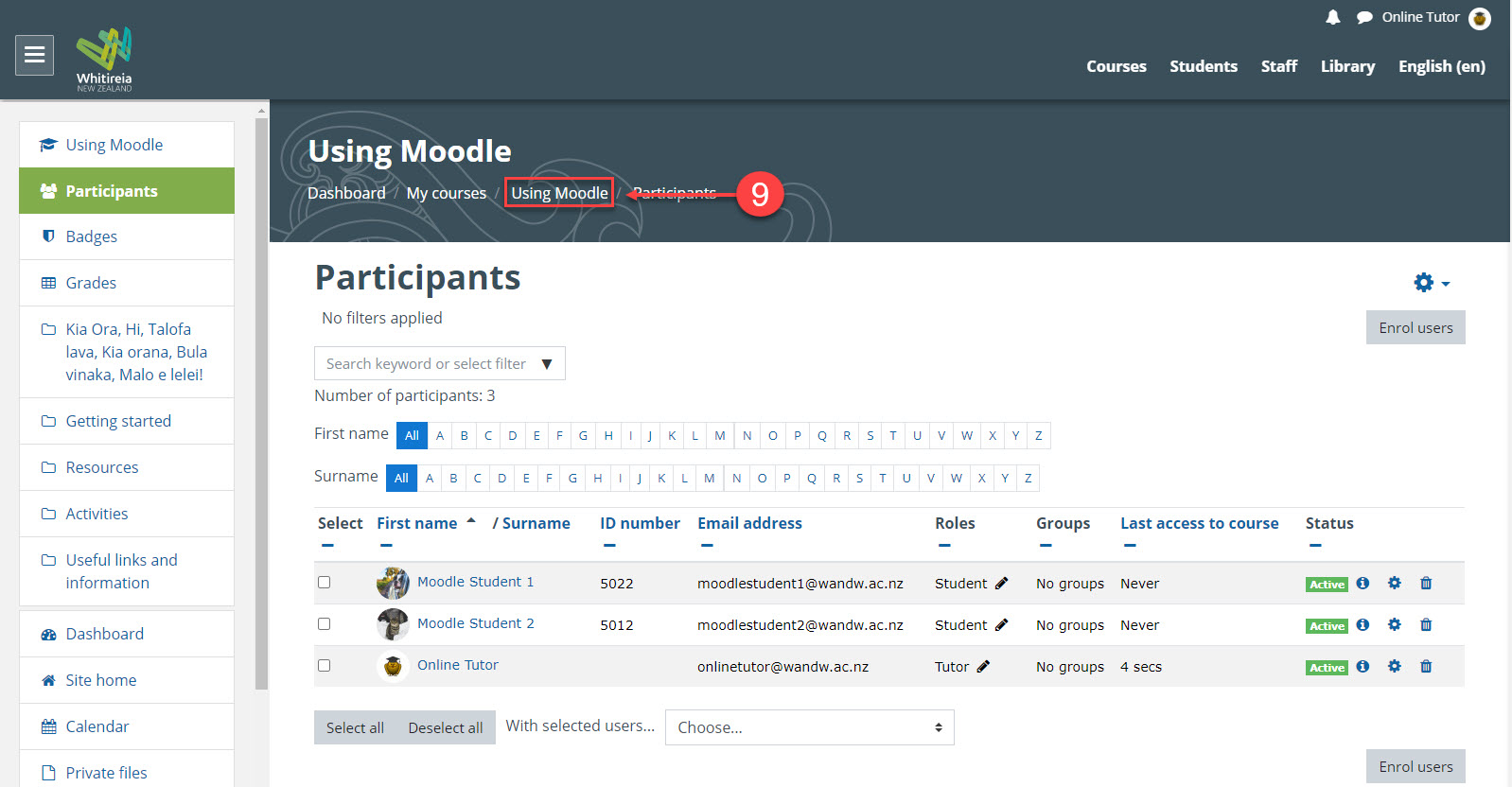Hide the Roles column
The image size is (1512, 787).
(x=944, y=546)
